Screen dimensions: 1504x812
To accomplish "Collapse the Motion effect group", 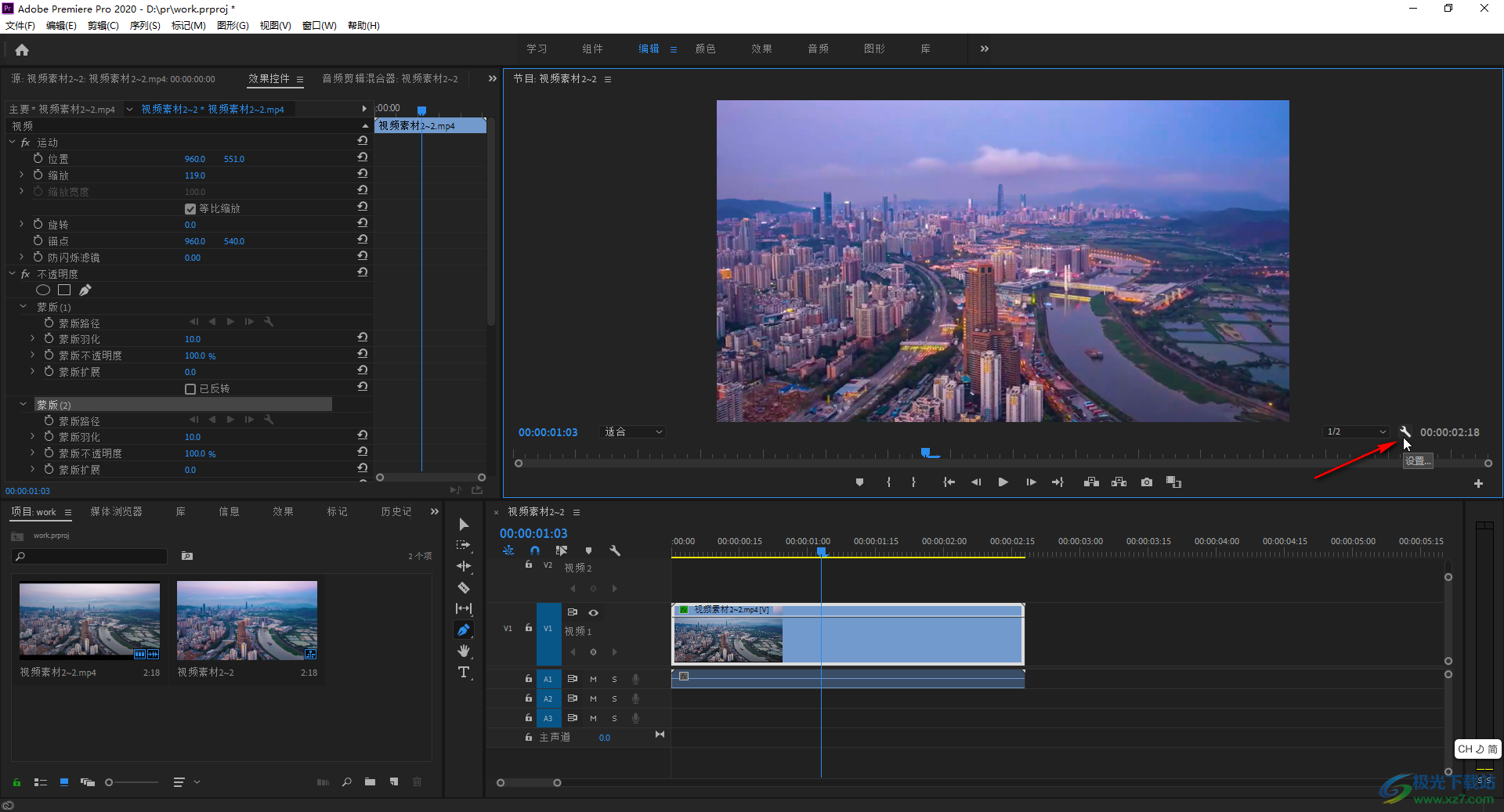I will click(13, 143).
